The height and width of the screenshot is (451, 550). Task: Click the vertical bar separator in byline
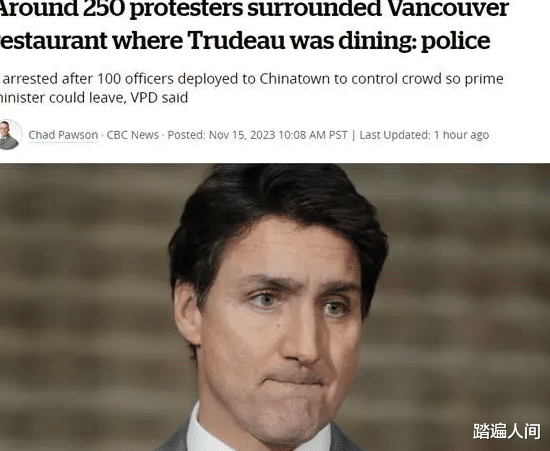[x=354, y=135]
